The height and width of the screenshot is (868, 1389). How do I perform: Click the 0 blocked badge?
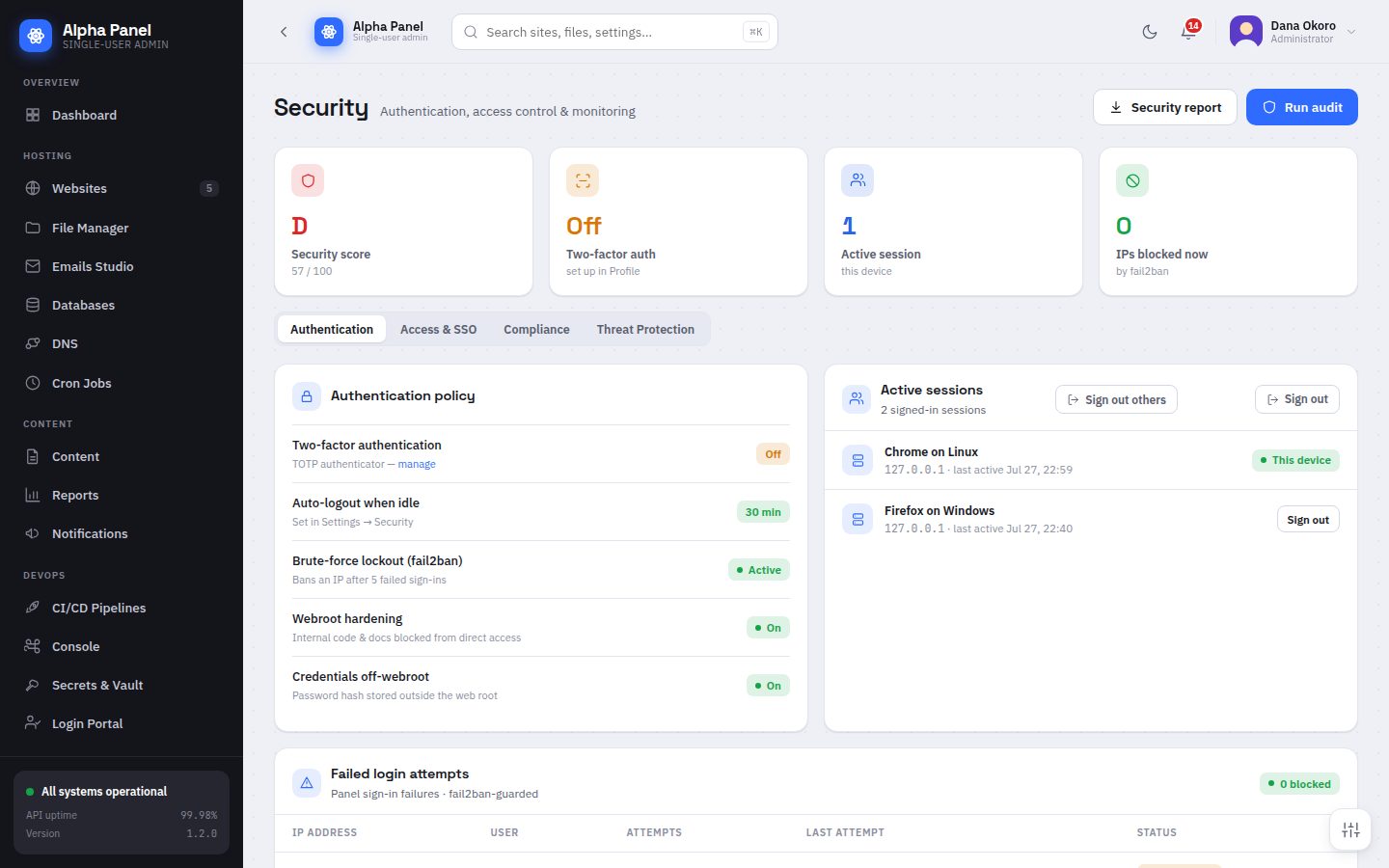[1299, 784]
